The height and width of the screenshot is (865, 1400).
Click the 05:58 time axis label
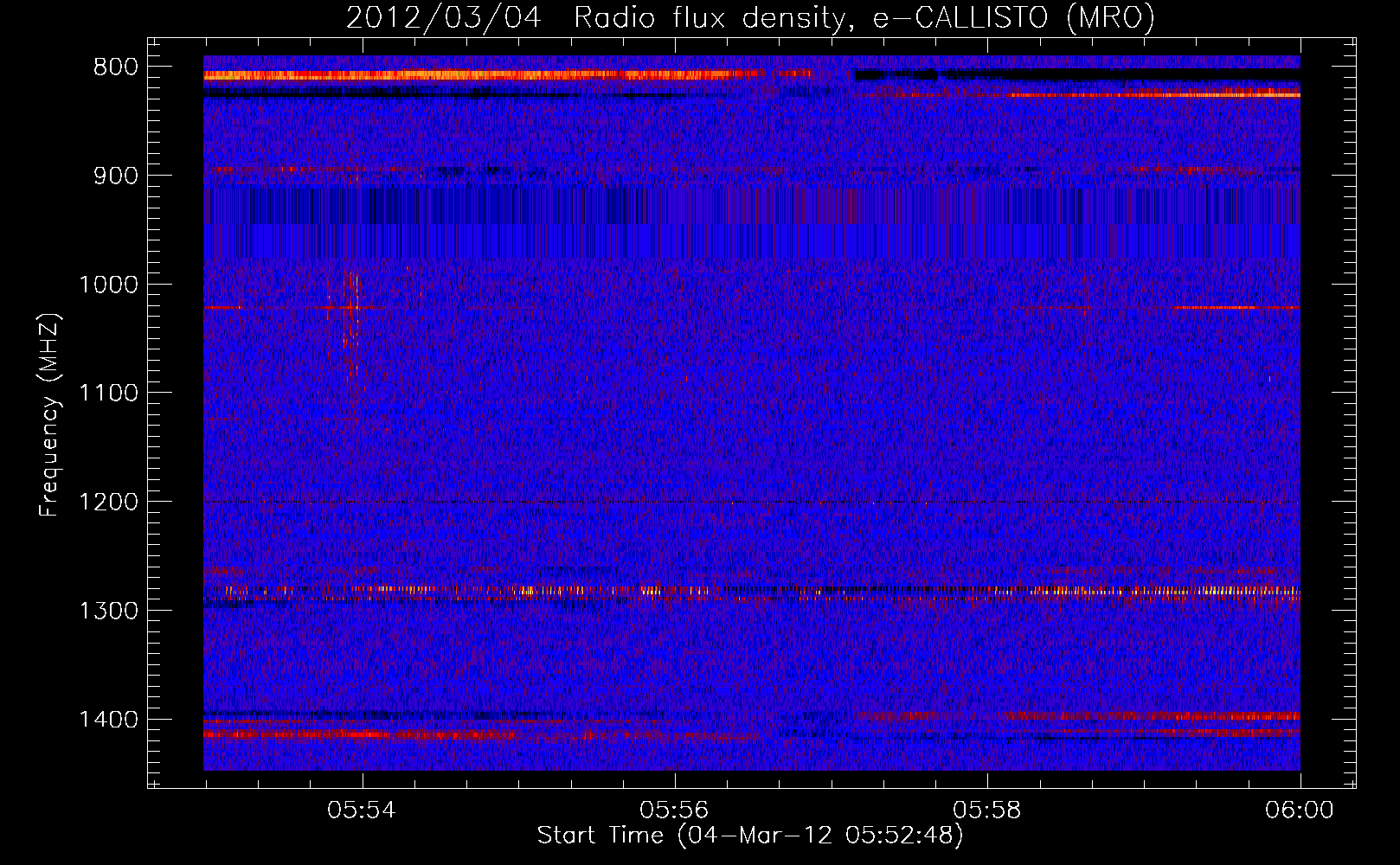pyautogui.click(x=987, y=811)
